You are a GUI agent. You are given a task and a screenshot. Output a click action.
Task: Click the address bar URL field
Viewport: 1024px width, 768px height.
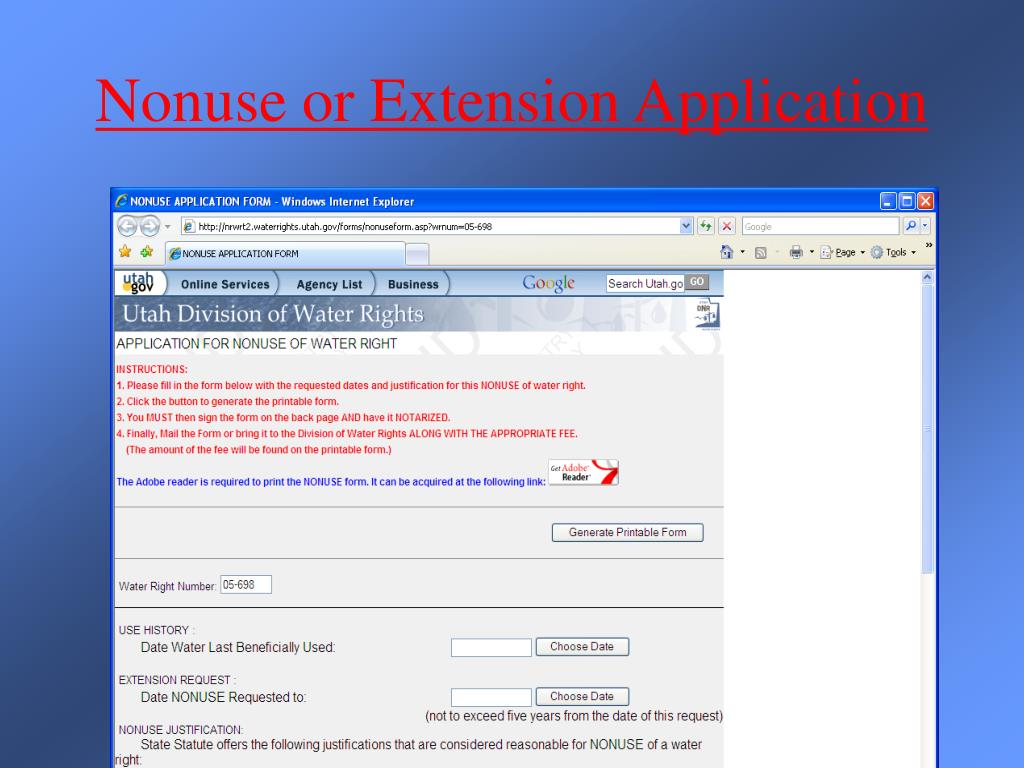431,227
